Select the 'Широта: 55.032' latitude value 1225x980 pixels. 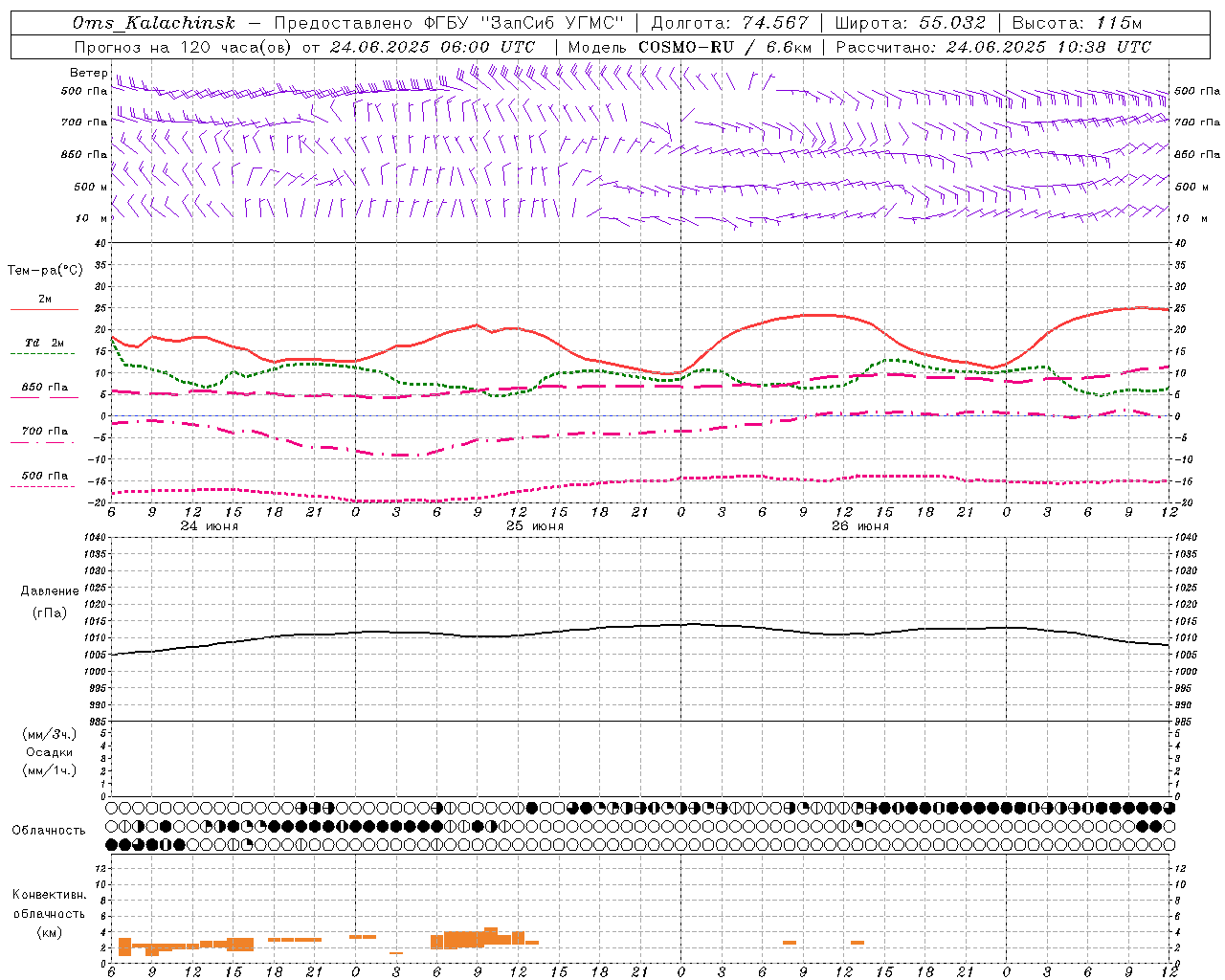(910, 23)
